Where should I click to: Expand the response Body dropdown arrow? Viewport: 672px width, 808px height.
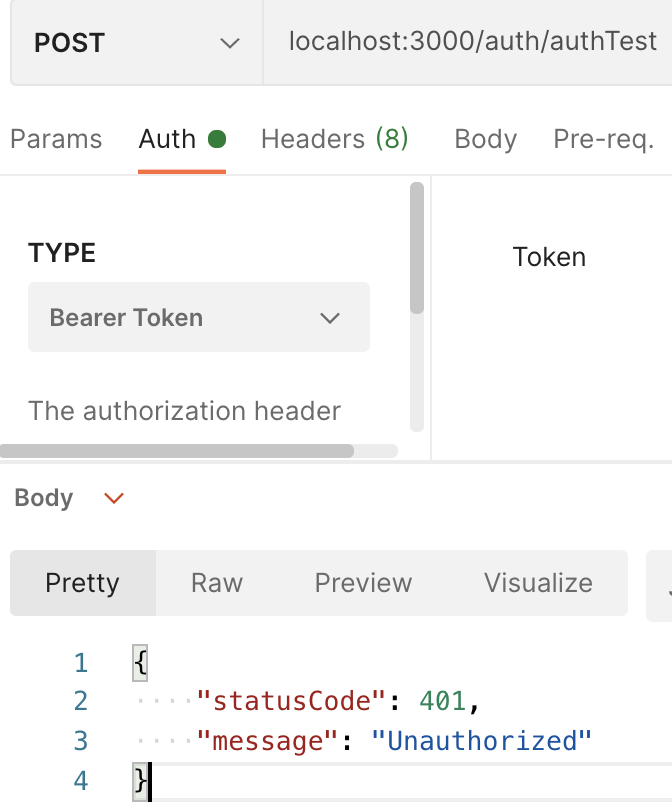coord(114,498)
